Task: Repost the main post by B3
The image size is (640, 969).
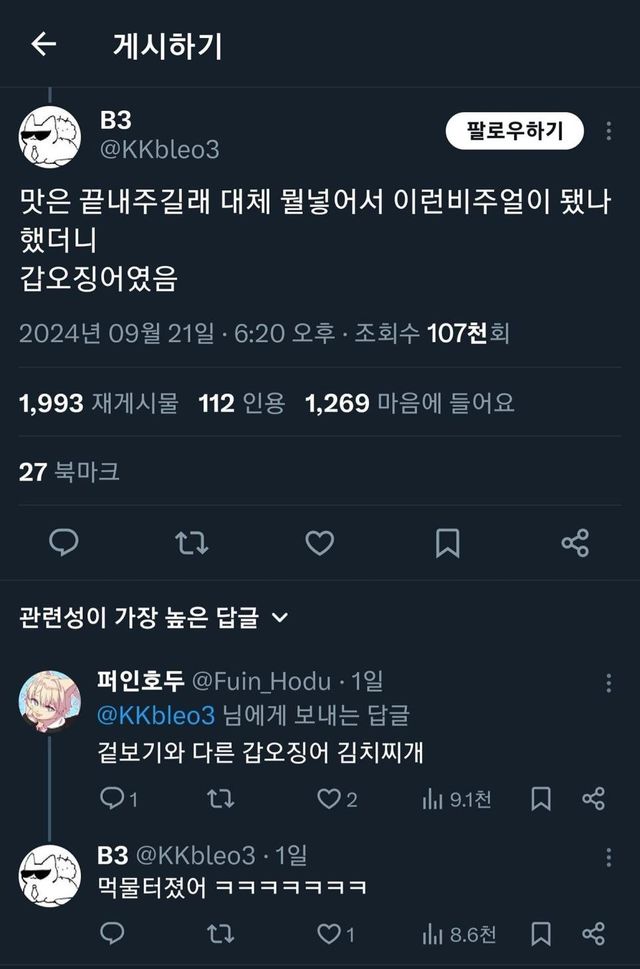Action: point(191,543)
